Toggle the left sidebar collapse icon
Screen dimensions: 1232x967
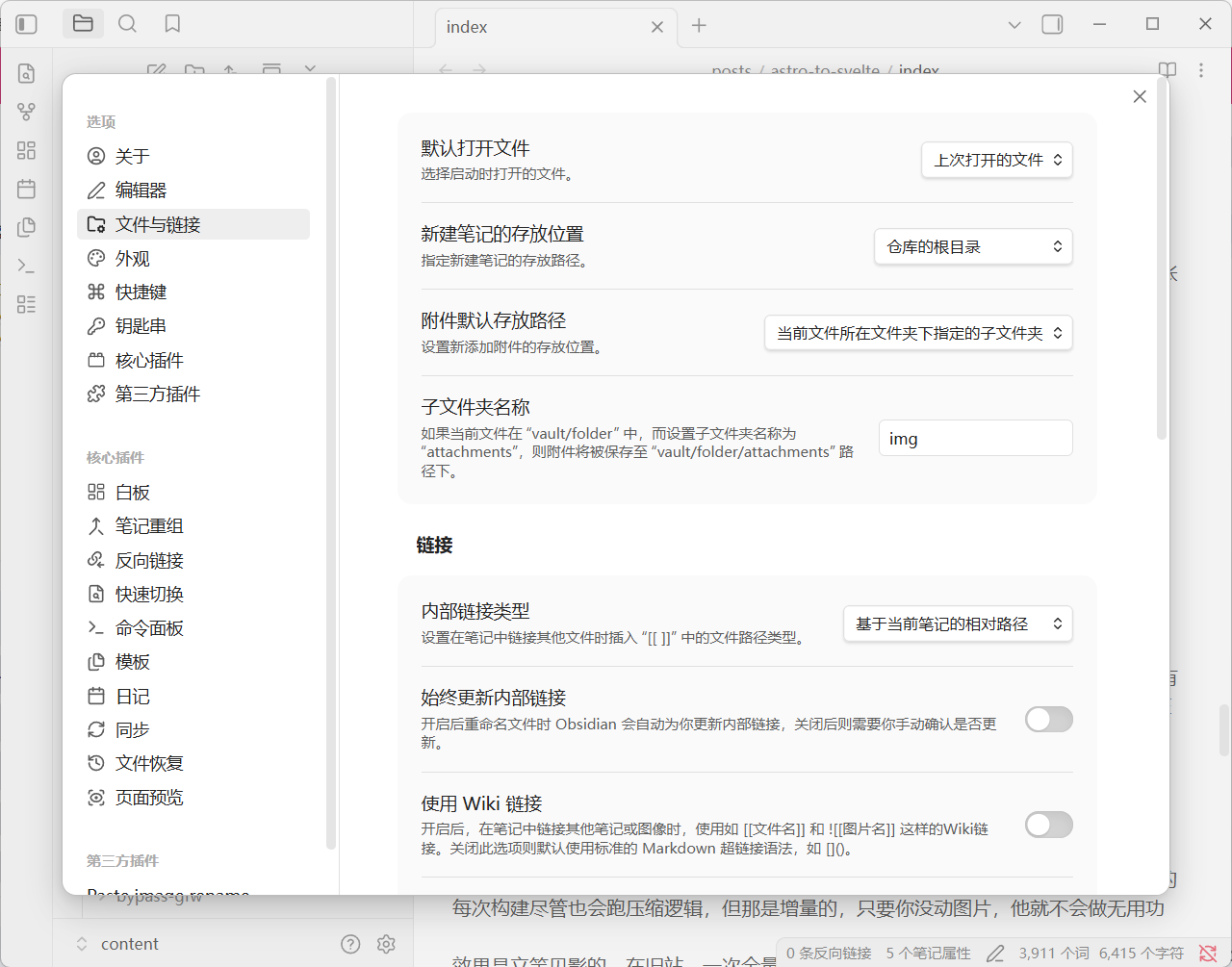click(27, 24)
